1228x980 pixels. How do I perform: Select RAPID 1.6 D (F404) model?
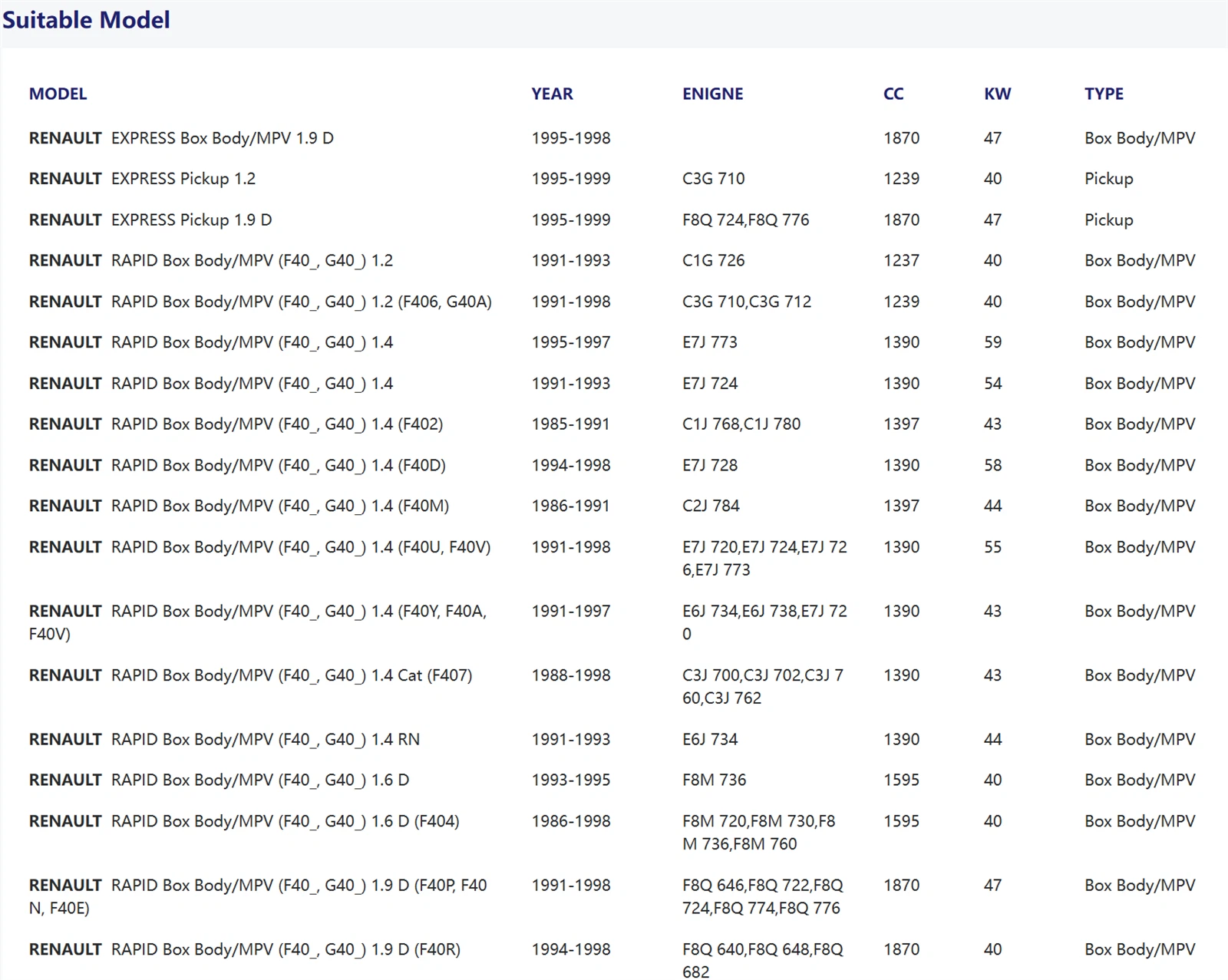[244, 821]
